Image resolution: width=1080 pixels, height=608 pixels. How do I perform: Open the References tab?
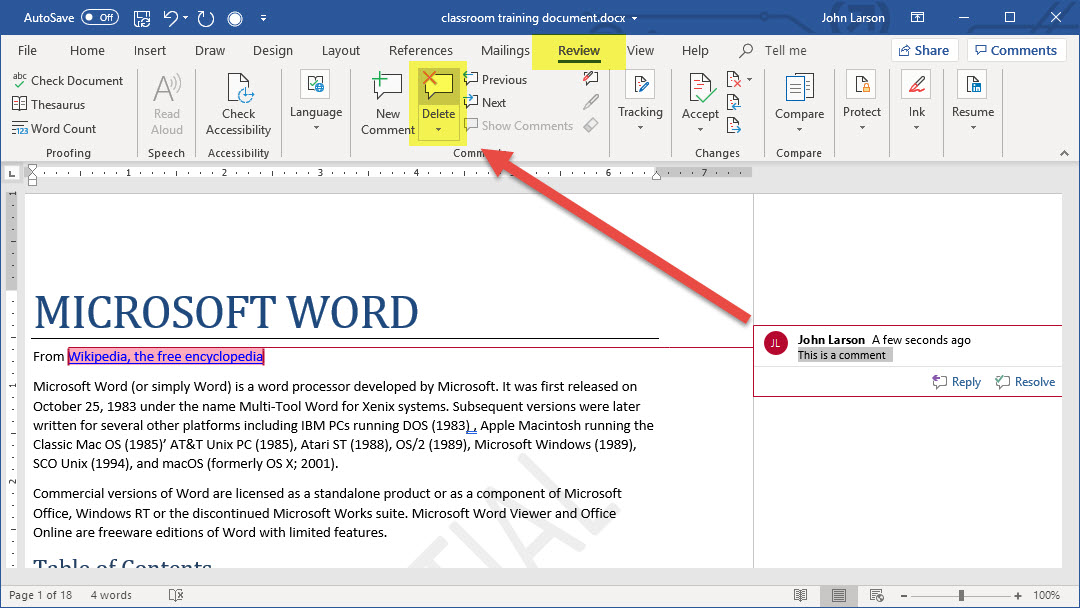tap(420, 51)
